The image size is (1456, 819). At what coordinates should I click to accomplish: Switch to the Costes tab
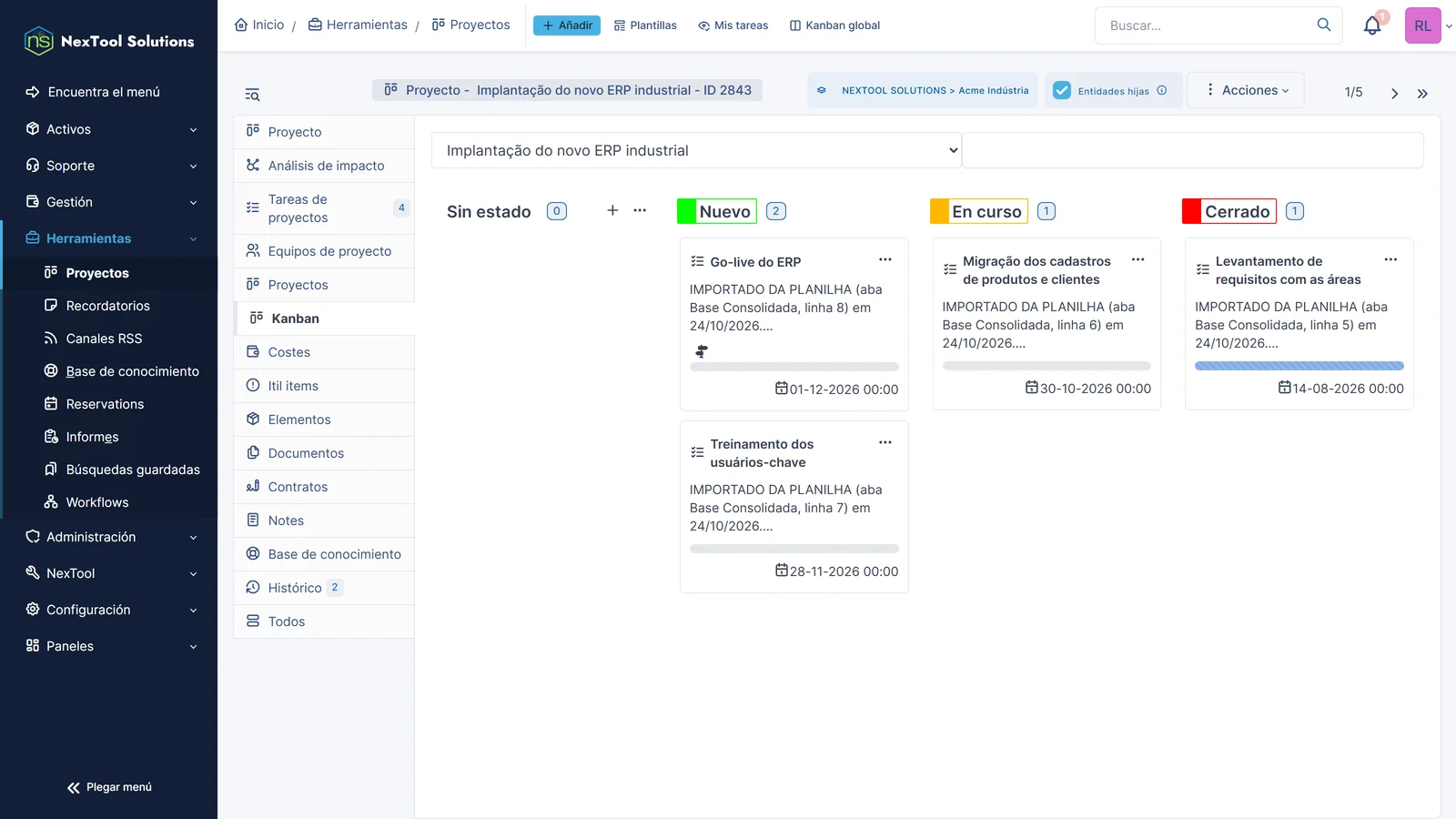point(324,352)
